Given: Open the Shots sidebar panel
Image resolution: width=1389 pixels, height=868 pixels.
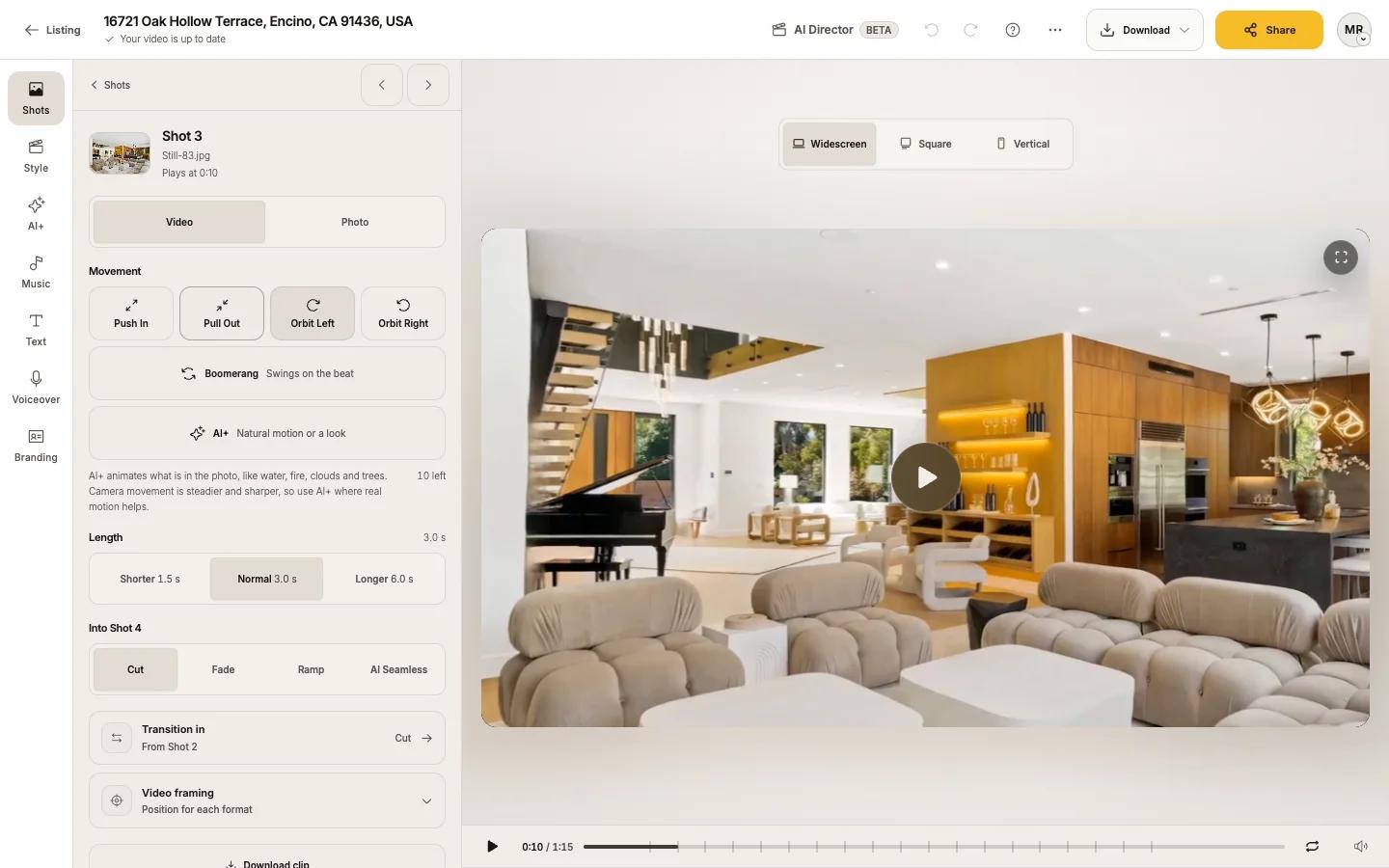Looking at the screenshot, I should 36,98.
